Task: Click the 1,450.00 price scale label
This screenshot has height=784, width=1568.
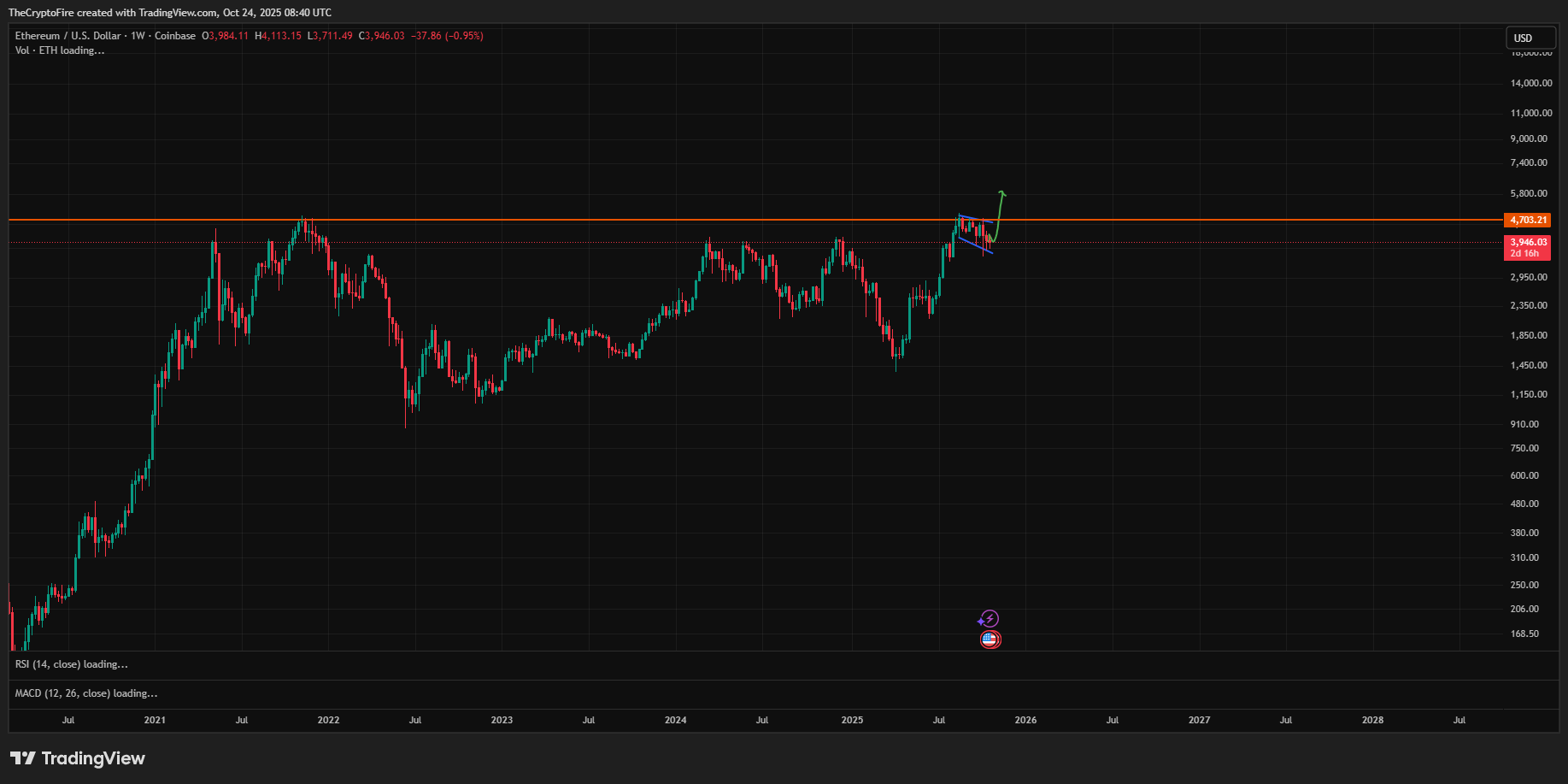Action: [x=1529, y=365]
